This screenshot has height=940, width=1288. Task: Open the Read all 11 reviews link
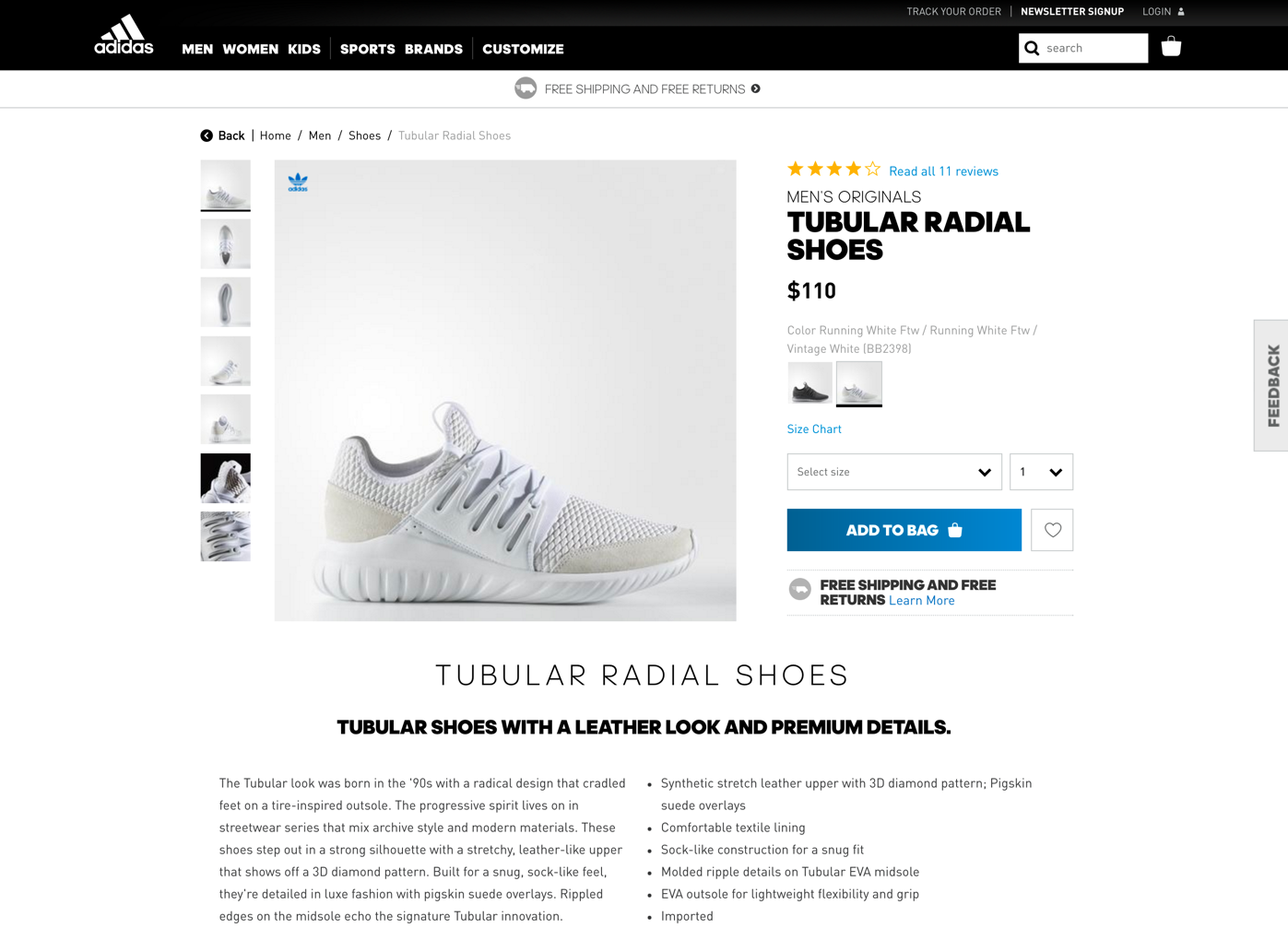pos(943,171)
